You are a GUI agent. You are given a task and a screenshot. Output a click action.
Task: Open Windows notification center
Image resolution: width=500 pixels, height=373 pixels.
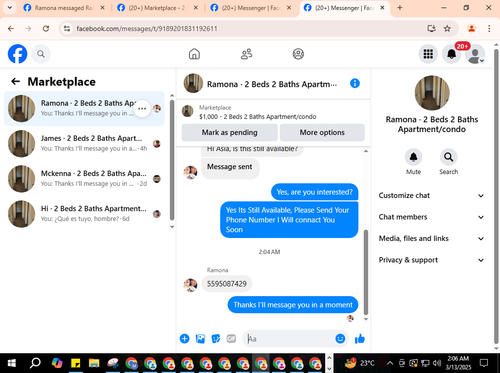point(484,363)
